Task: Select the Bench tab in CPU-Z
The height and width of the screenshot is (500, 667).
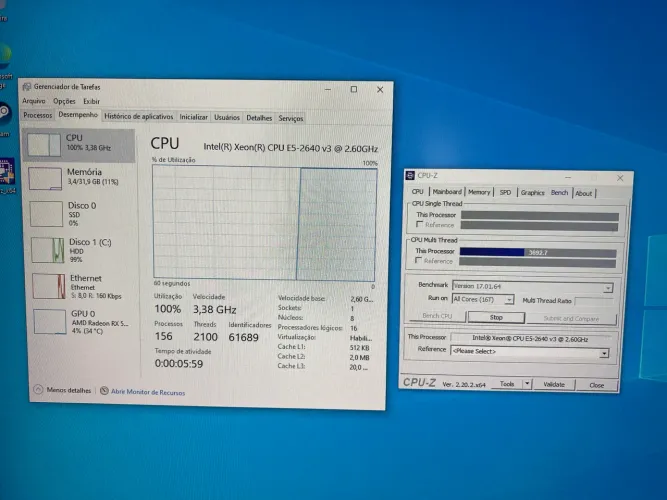Action: 559,193
